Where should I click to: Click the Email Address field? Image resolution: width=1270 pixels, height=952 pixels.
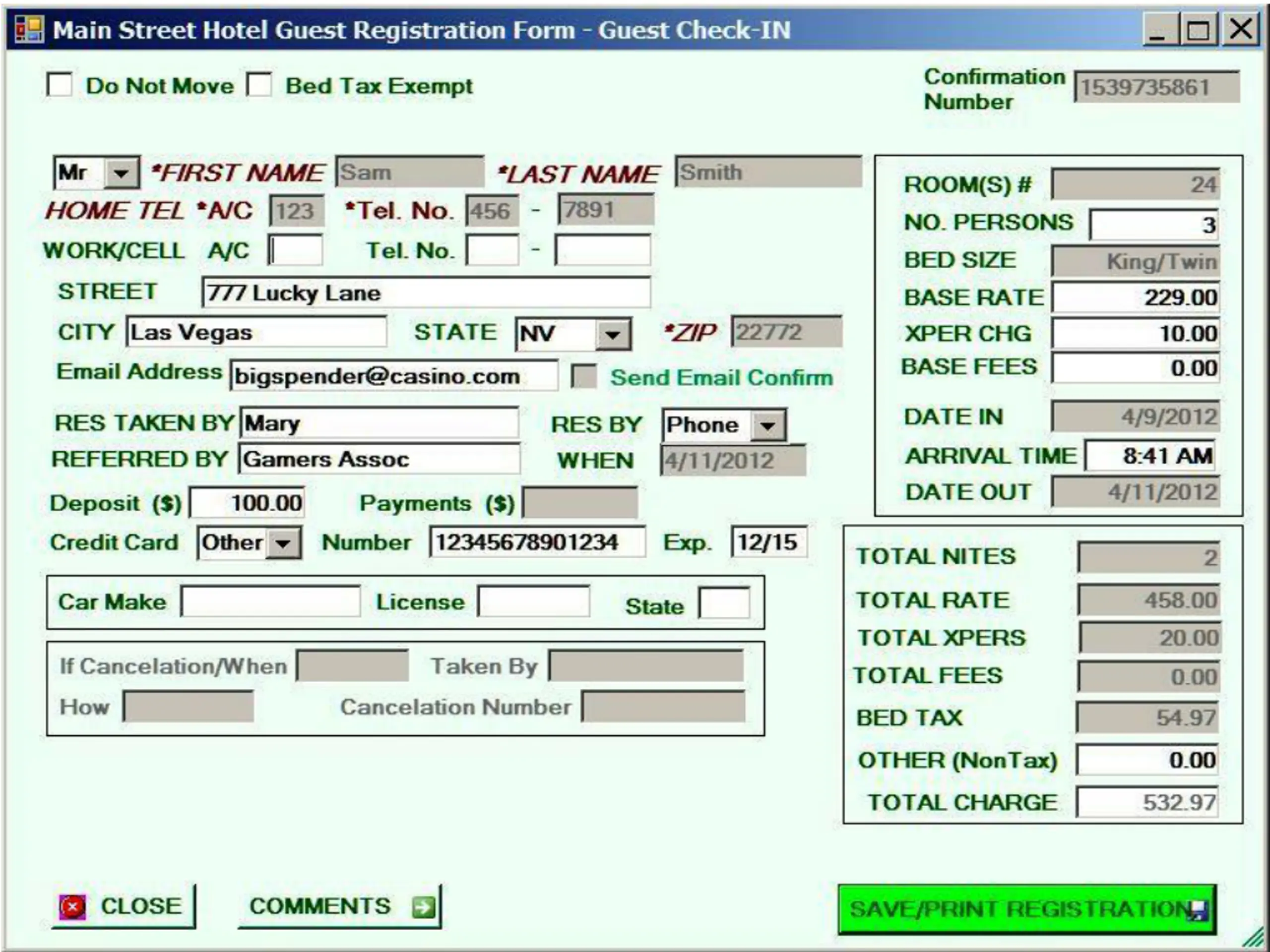tap(394, 376)
